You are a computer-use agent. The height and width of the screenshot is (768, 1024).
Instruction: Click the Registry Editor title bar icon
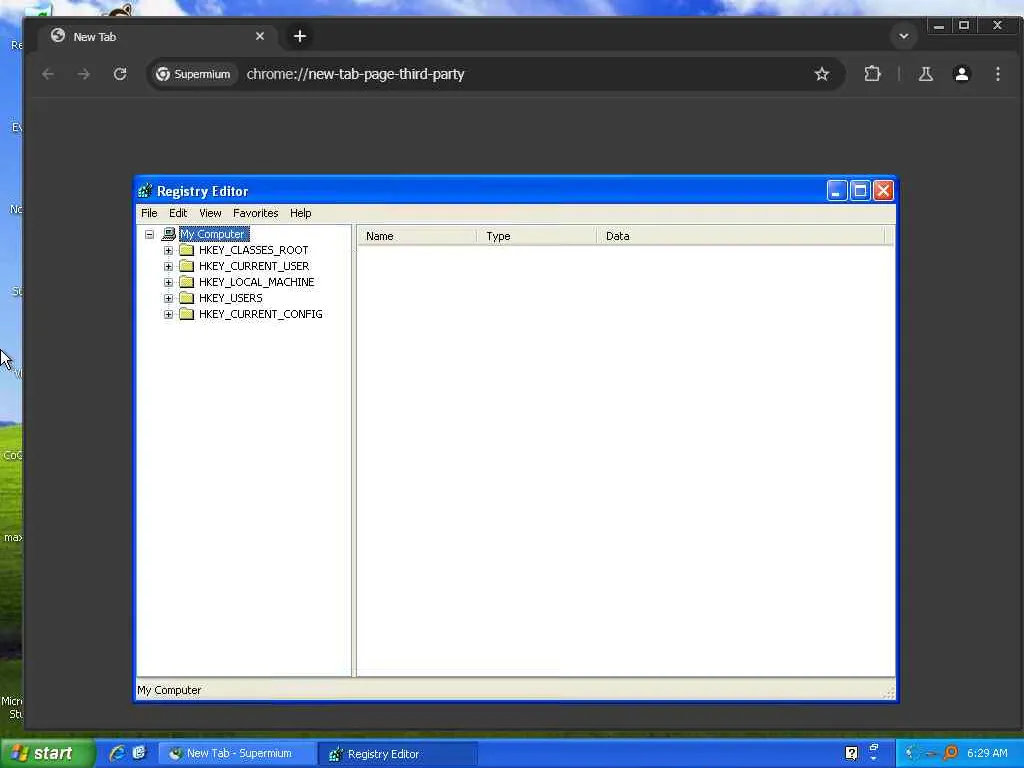point(145,191)
